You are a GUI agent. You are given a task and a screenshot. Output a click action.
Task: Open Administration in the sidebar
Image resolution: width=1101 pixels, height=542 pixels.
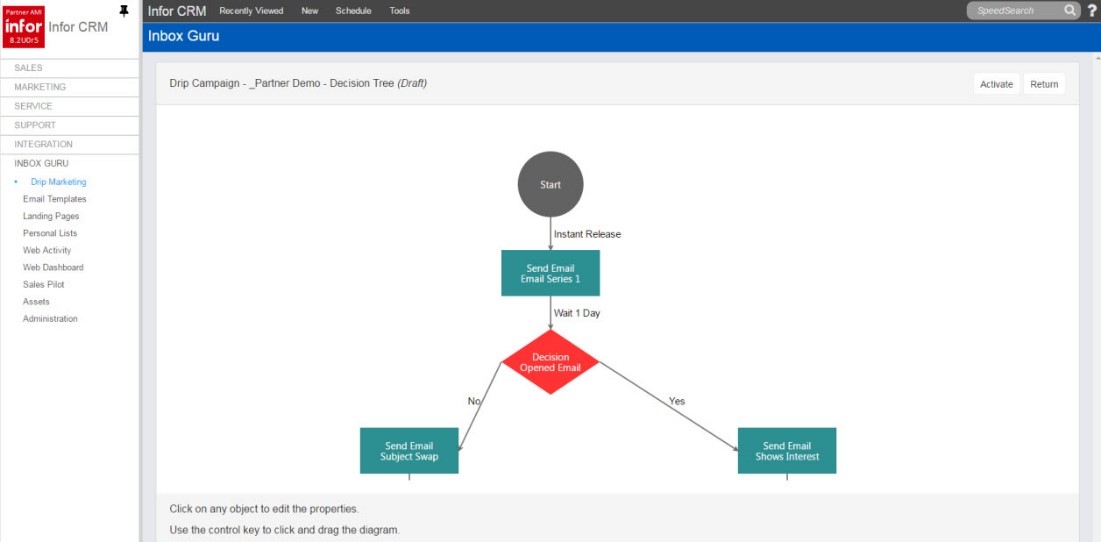pyautogui.click(x=51, y=319)
